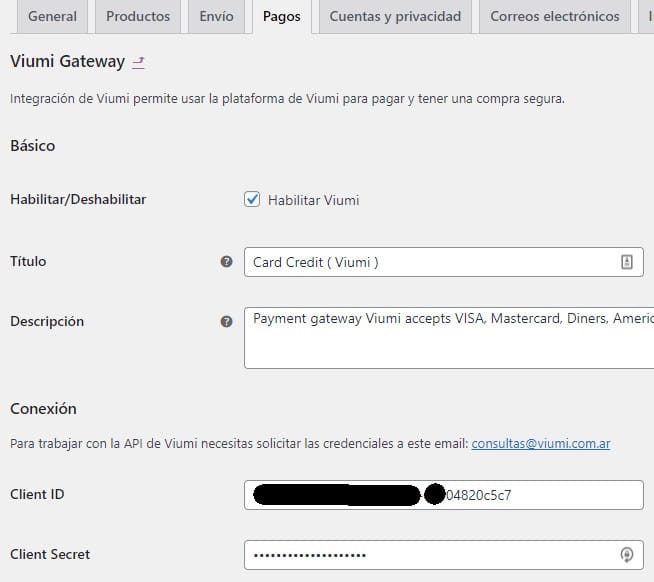The width and height of the screenshot is (654, 582).
Task: Click the Viumi Gateway page heading
Action: click(x=68, y=61)
